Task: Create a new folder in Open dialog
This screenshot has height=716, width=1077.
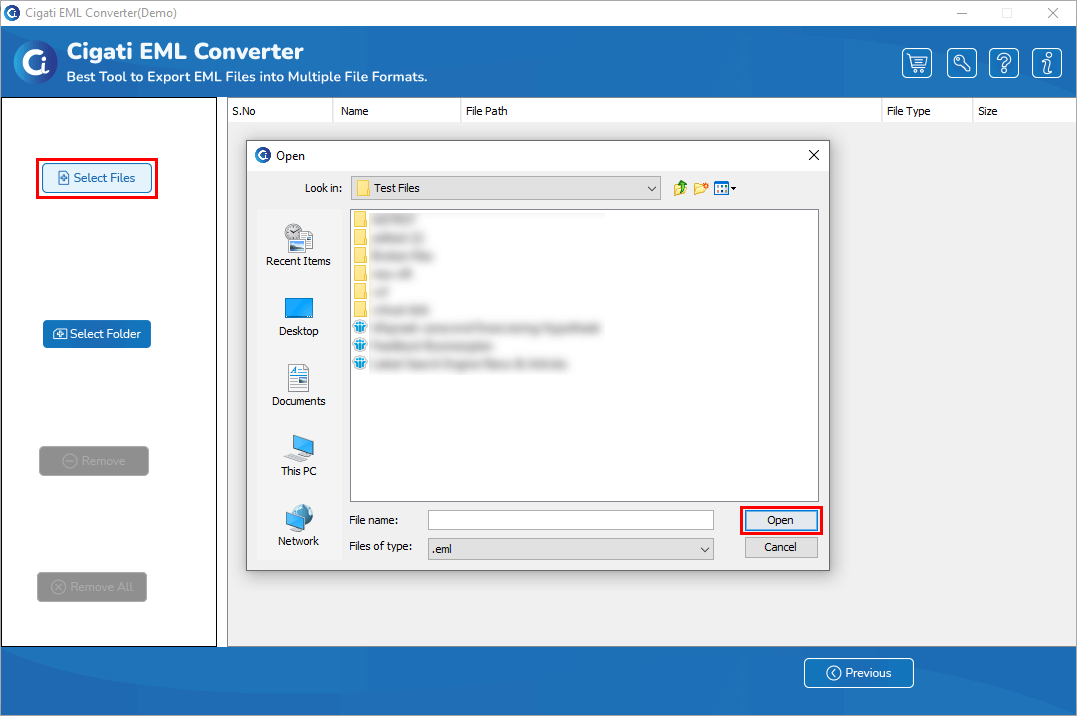Action: [701, 188]
